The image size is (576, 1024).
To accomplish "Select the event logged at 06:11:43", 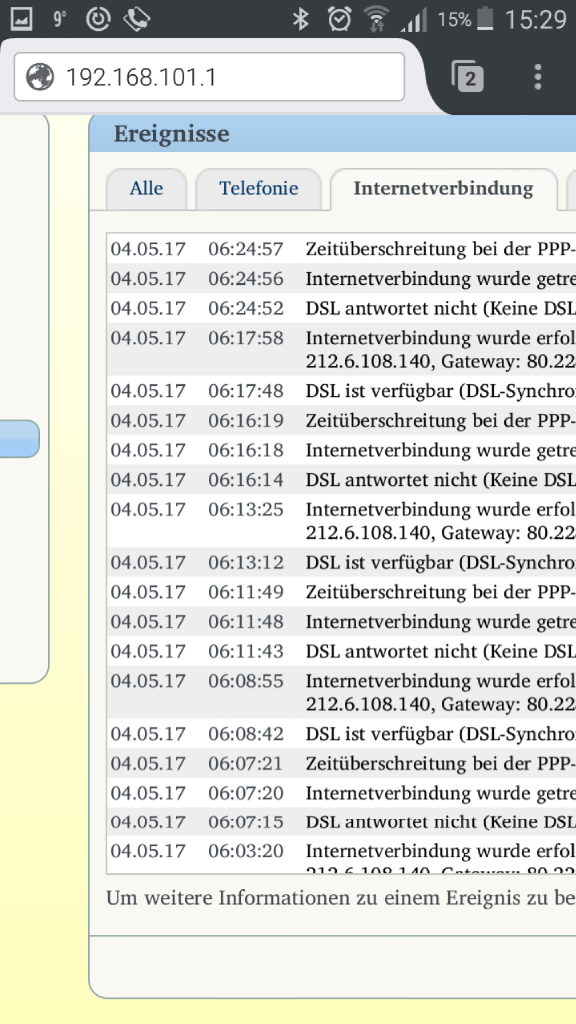I will (x=342, y=651).
